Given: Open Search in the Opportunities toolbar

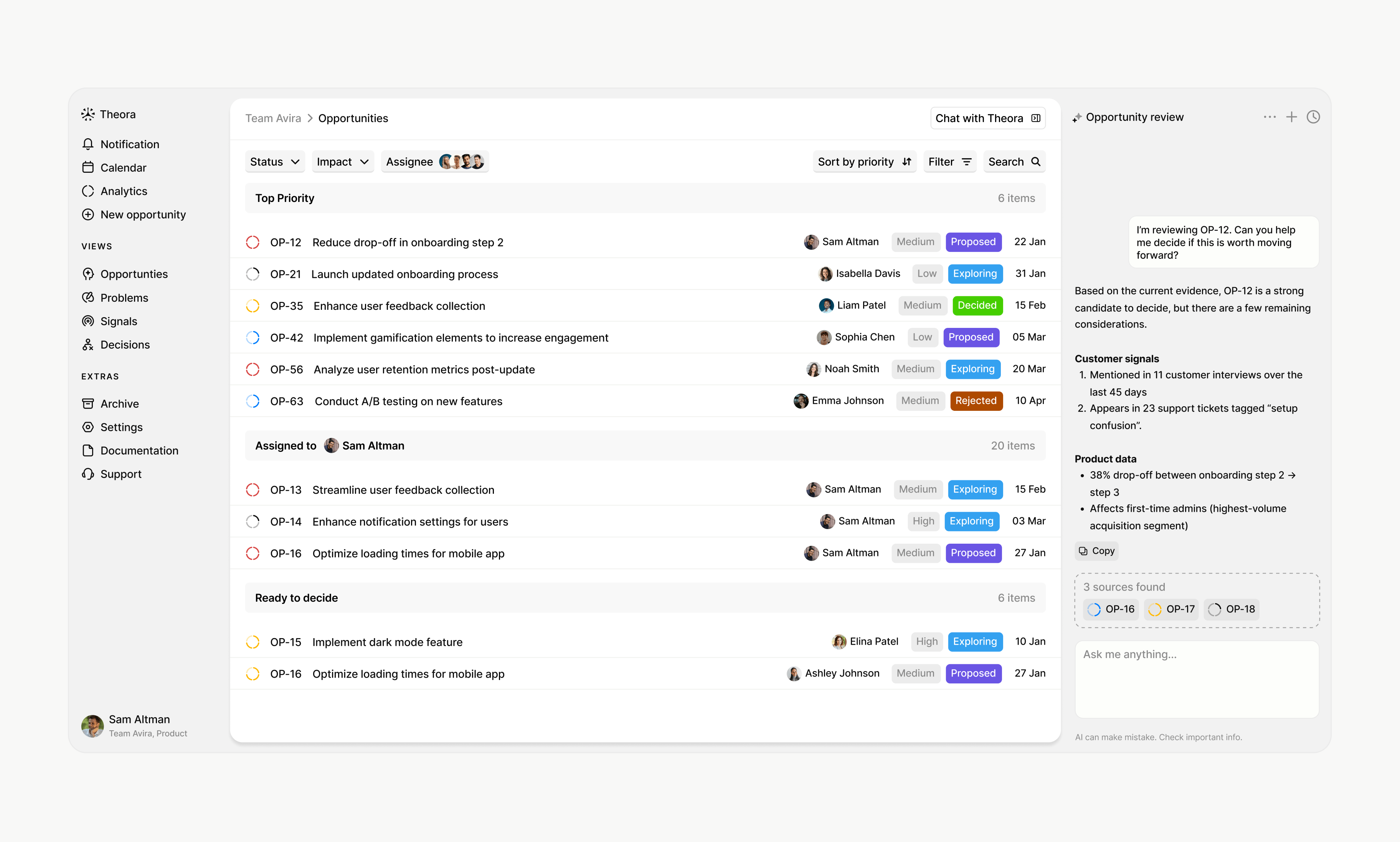Looking at the screenshot, I should pos(1014,162).
